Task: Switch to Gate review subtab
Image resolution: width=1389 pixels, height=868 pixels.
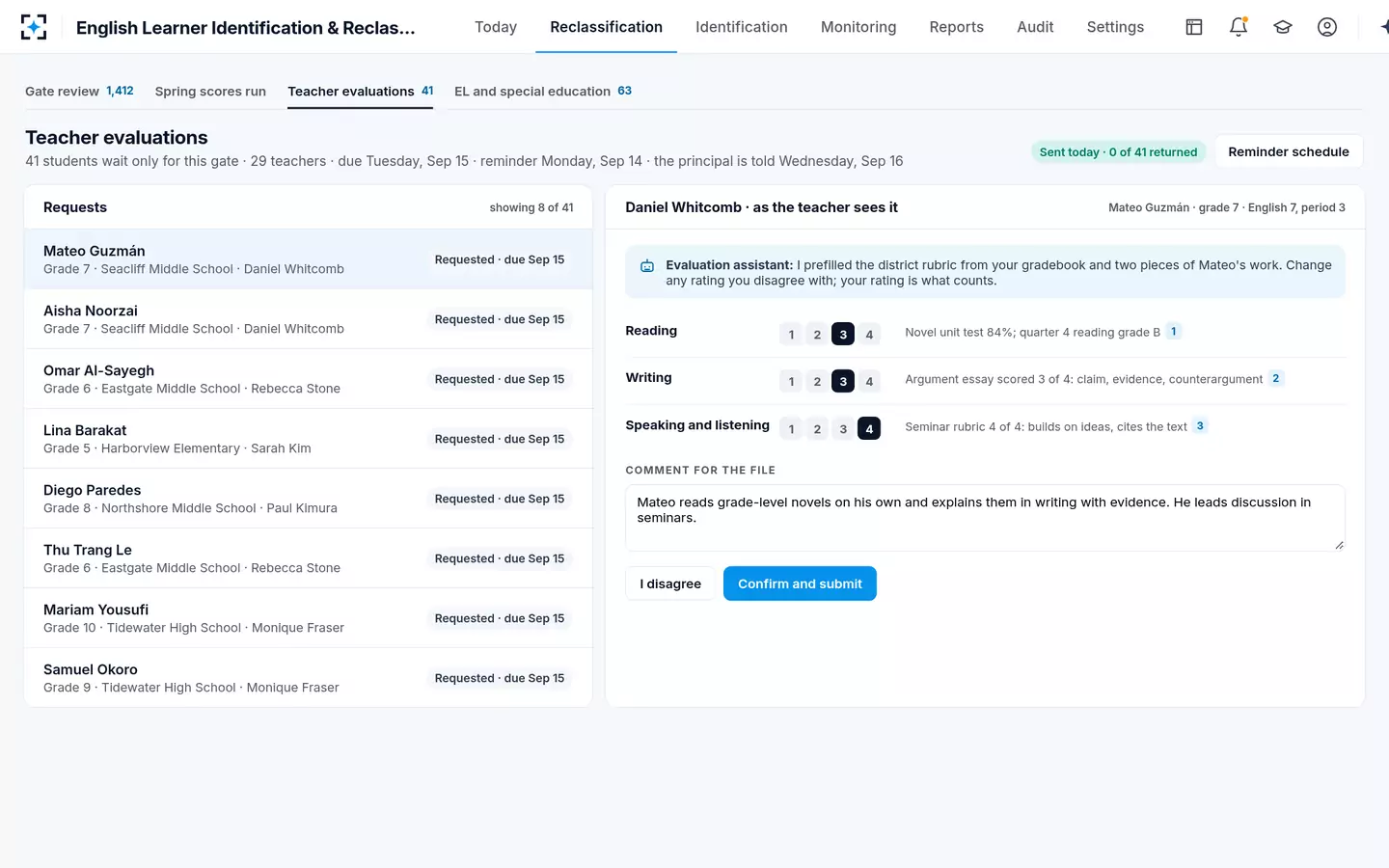Action: tap(79, 92)
